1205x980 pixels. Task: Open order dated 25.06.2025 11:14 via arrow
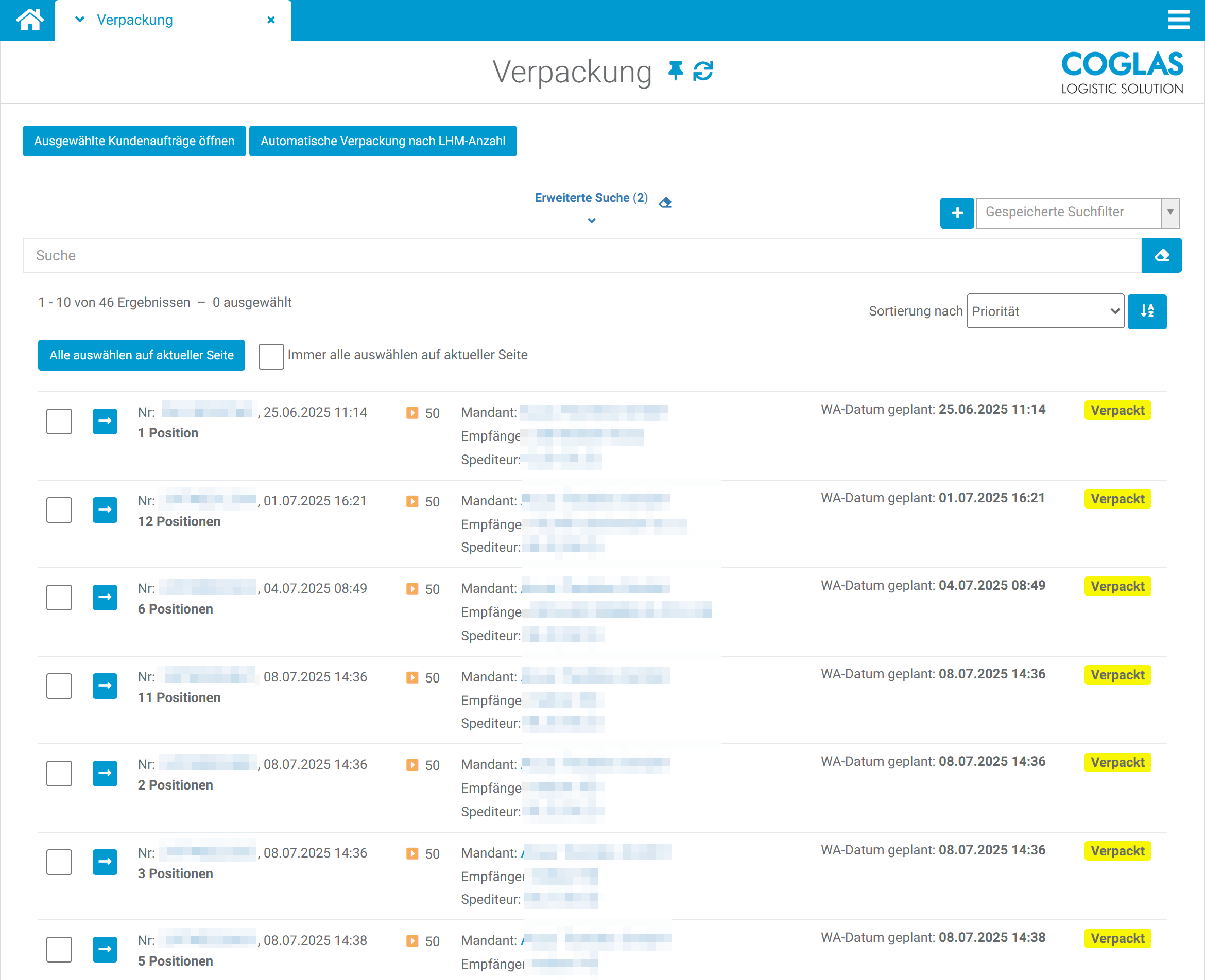[x=105, y=421]
